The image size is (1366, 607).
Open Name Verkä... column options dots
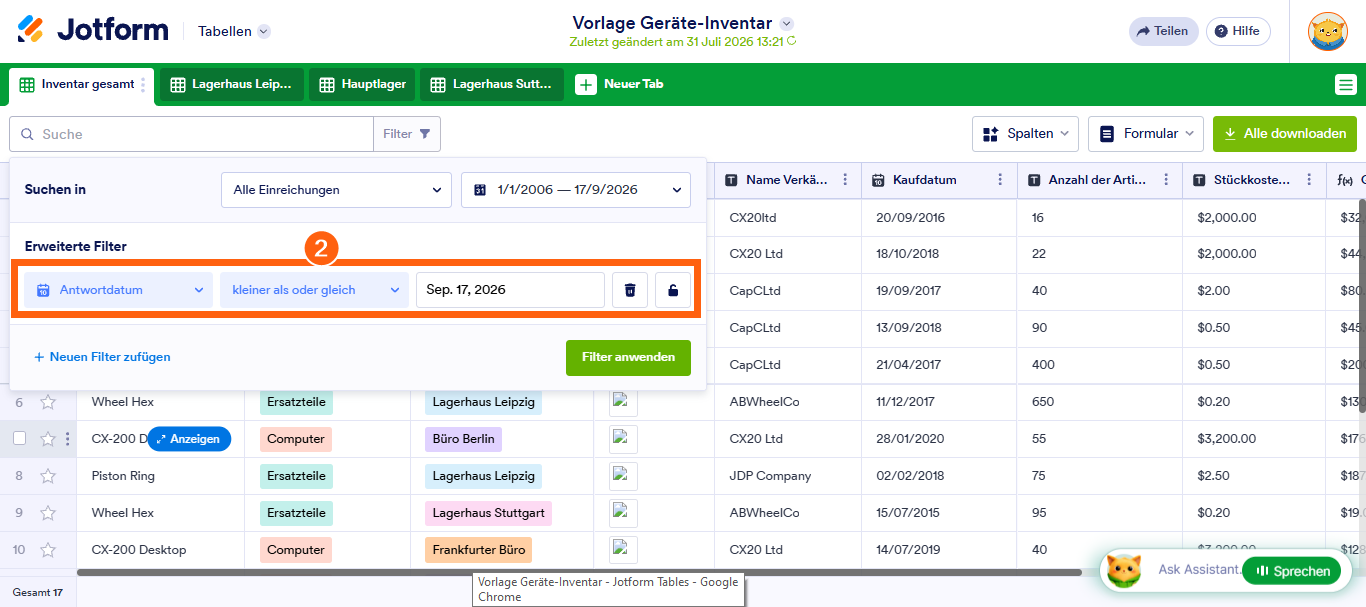point(845,180)
